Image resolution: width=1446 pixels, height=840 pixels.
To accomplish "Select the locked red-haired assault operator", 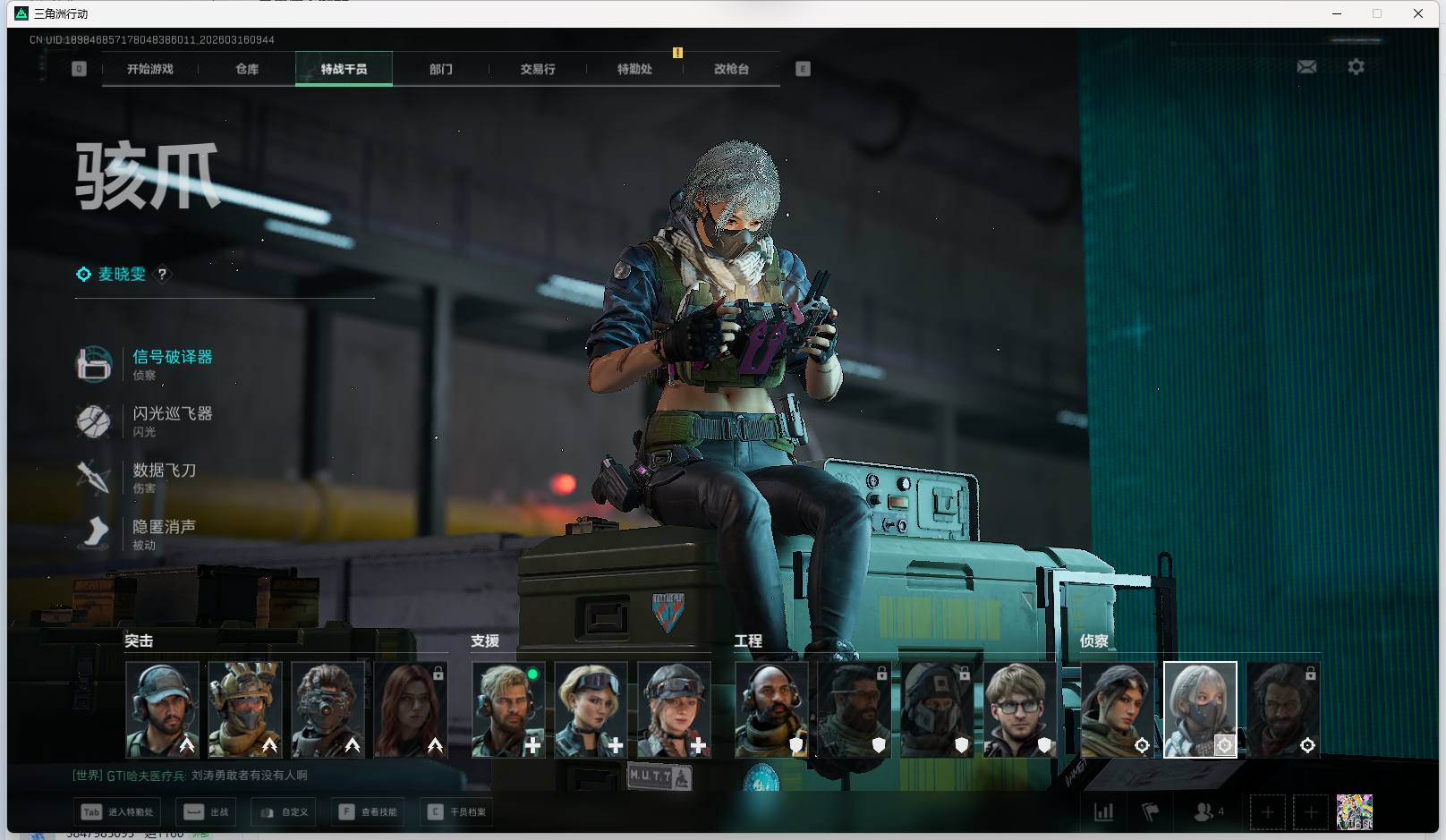I will coord(410,709).
